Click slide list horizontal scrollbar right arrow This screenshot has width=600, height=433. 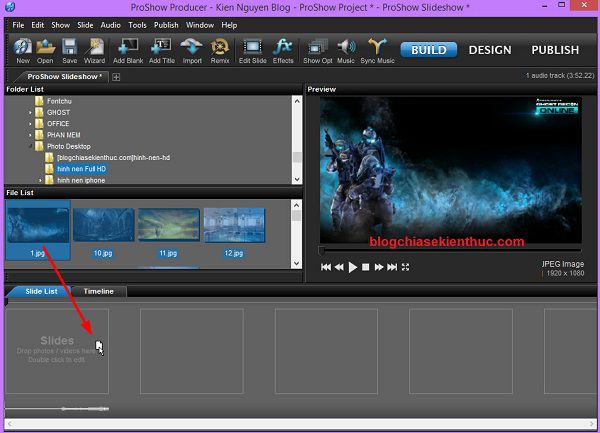point(592,423)
